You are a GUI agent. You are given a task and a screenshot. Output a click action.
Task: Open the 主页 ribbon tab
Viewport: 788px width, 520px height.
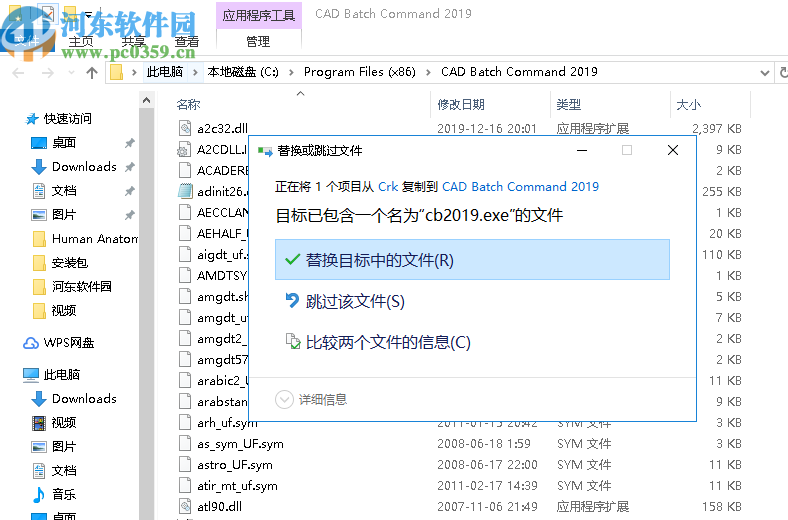click(81, 42)
